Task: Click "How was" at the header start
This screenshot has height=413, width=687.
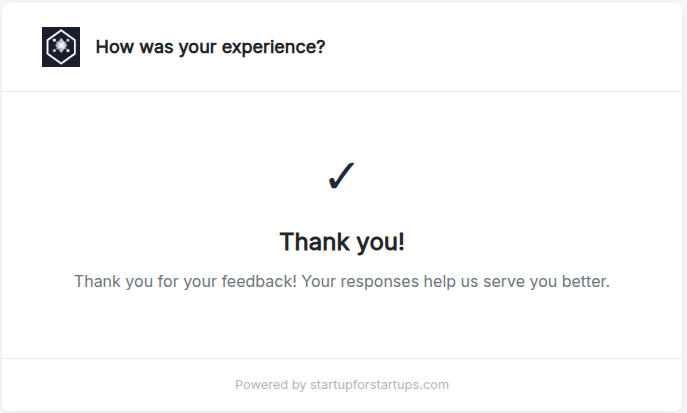Action: click(x=127, y=47)
